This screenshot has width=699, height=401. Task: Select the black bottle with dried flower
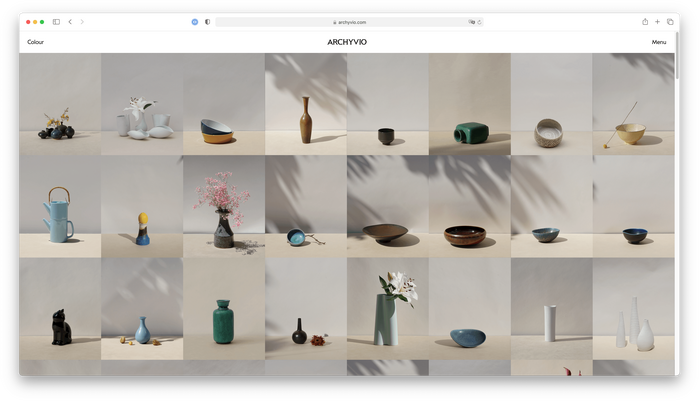[x=306, y=309]
